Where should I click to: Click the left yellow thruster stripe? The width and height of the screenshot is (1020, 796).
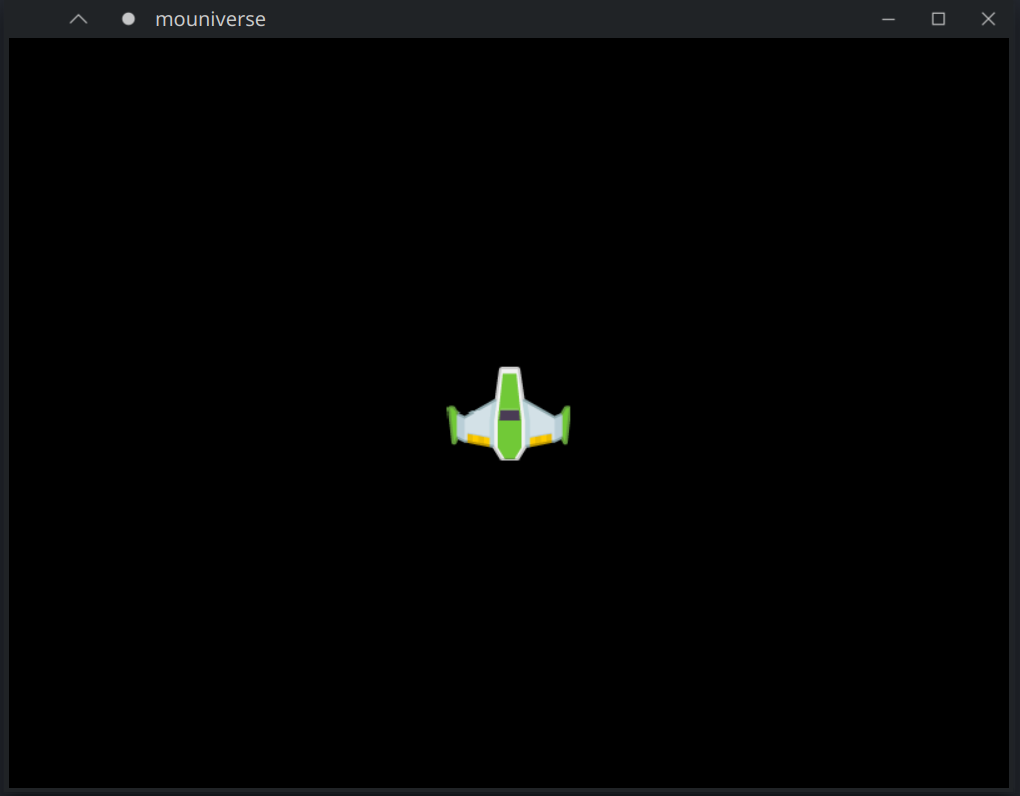click(479, 439)
